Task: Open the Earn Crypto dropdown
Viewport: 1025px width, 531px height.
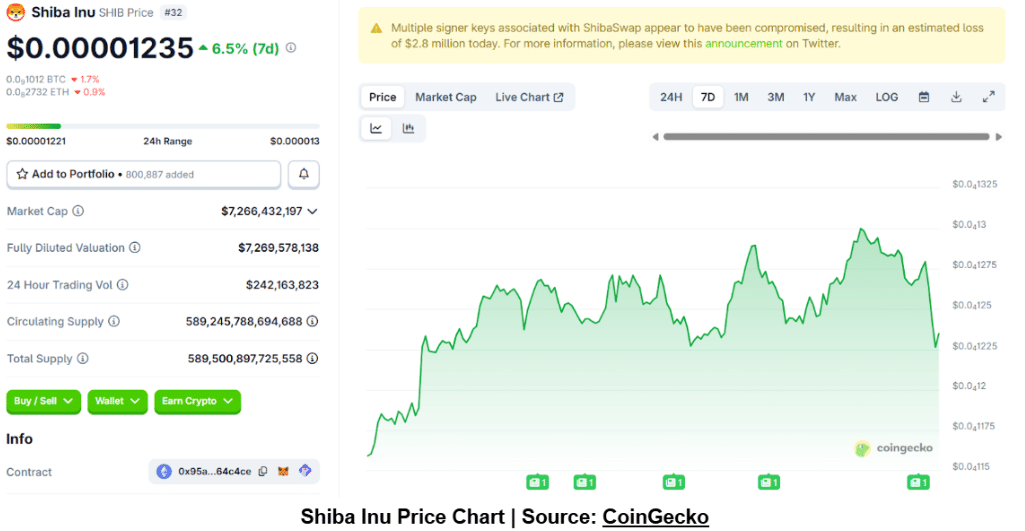Action: (x=197, y=401)
